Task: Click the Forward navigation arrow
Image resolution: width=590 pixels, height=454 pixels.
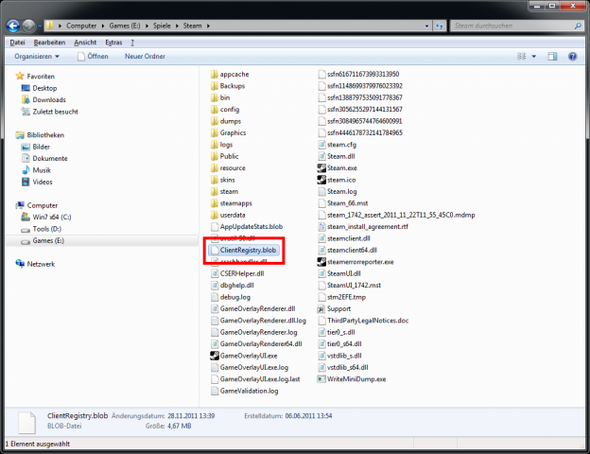Action: 29,26
